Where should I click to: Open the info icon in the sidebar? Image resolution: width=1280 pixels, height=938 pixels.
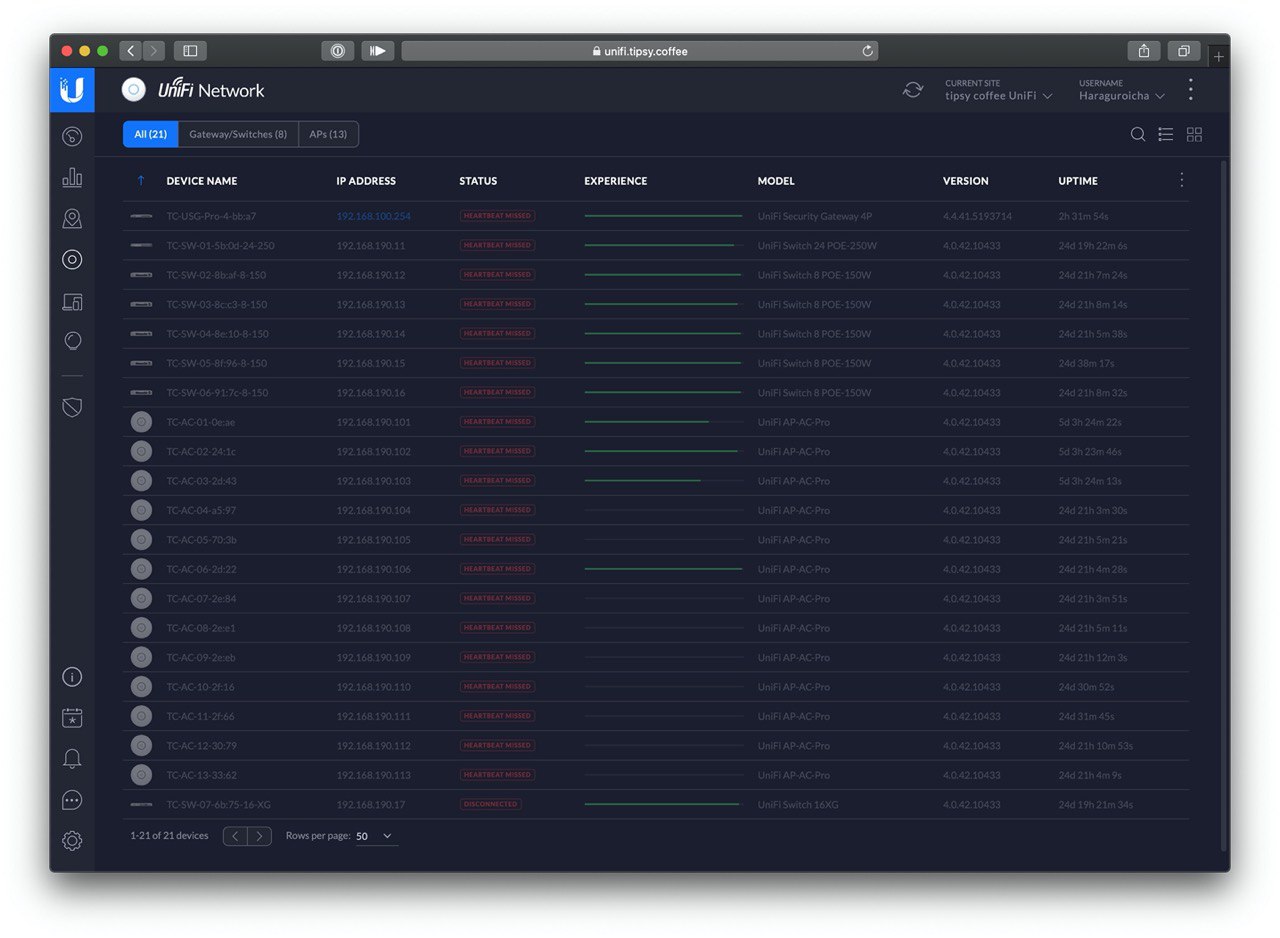[72, 677]
